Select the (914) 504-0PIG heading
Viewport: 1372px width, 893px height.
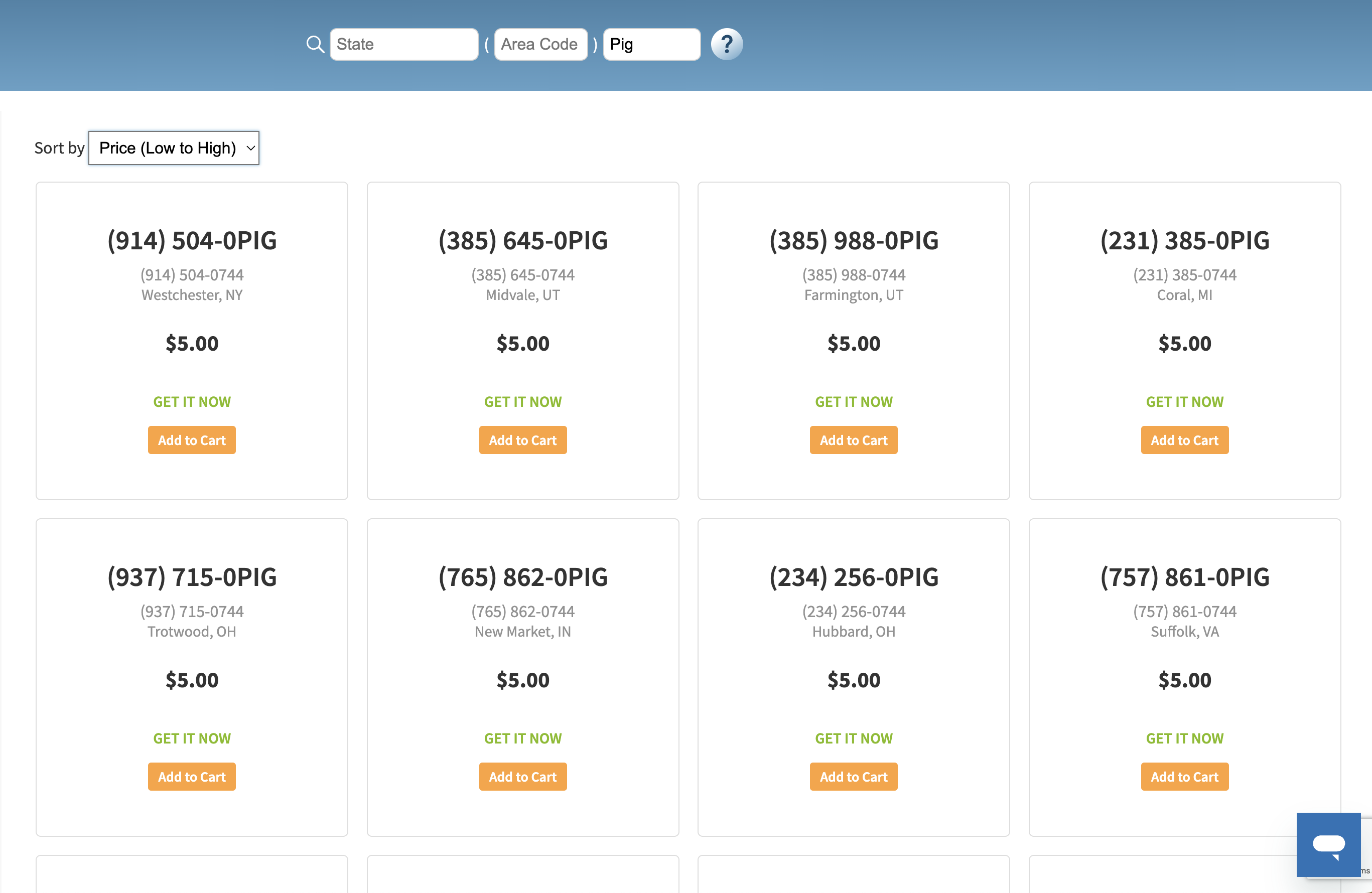tap(192, 240)
